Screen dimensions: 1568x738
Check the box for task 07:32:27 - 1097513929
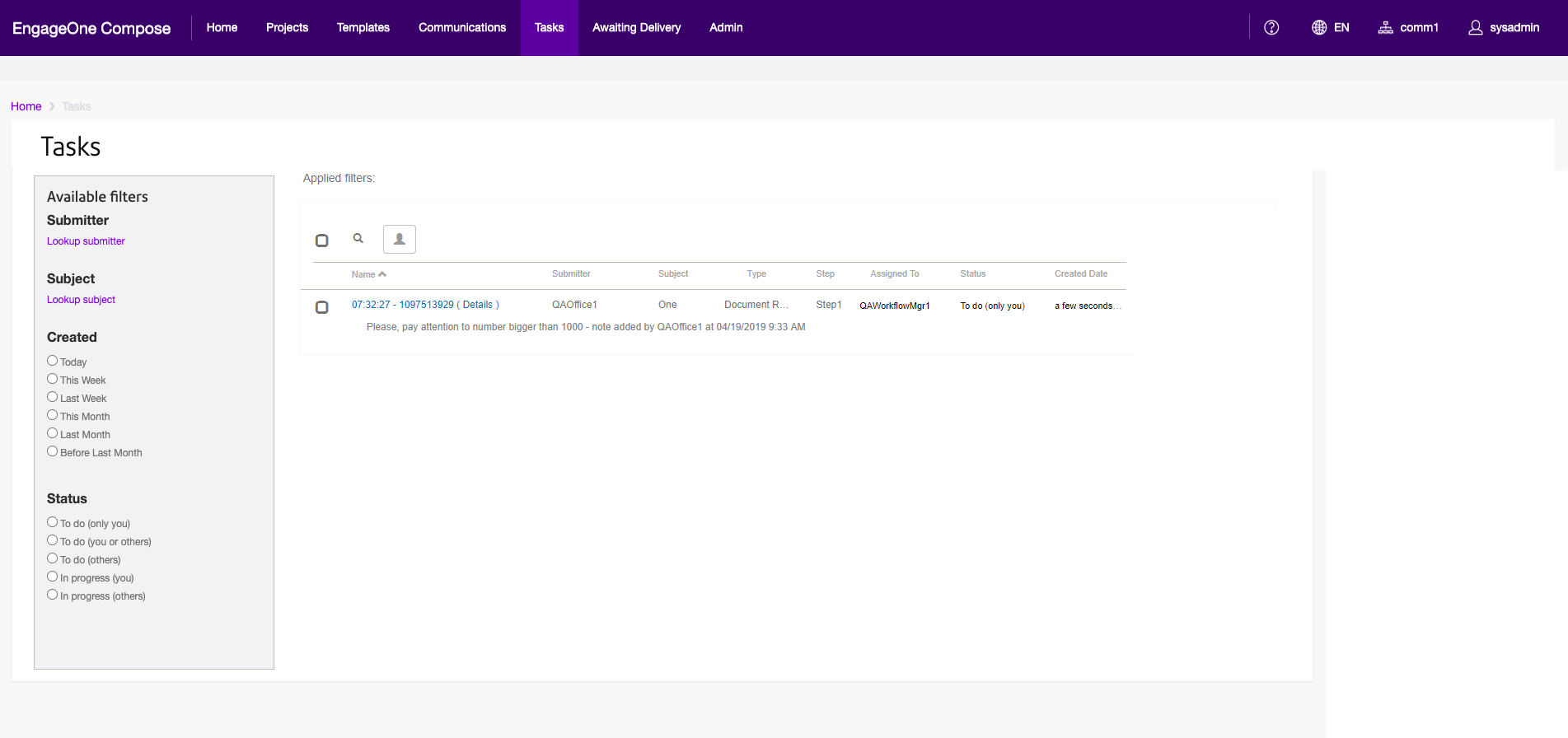pos(322,307)
